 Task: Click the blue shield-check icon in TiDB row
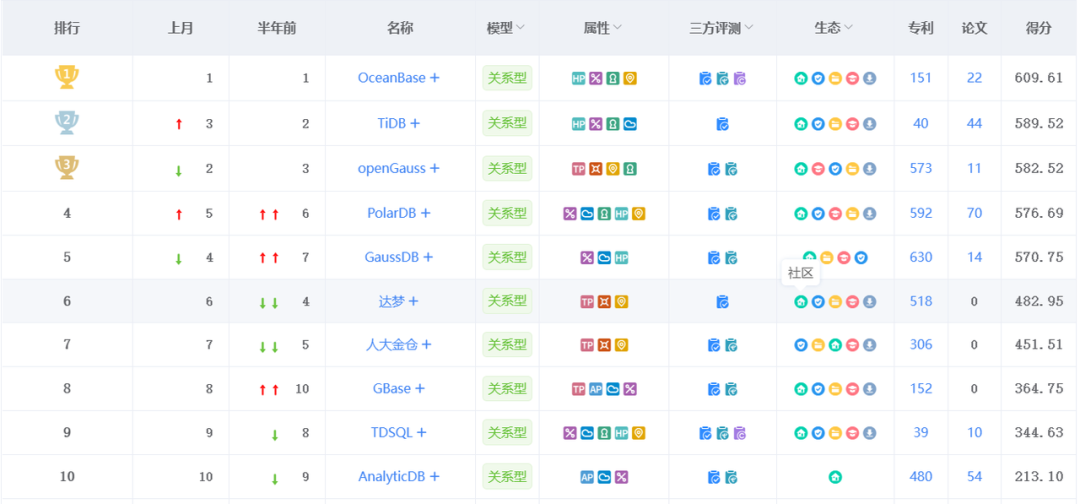[x=818, y=124]
